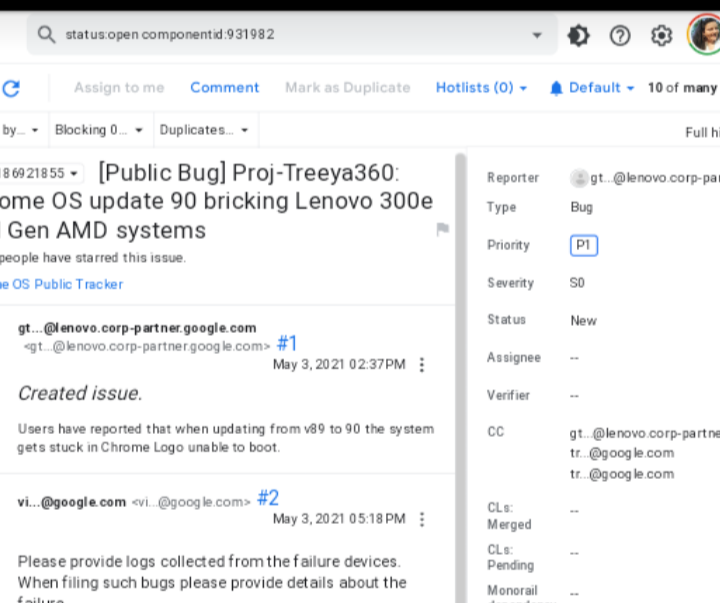Open the comment #2 permalink

pyautogui.click(x=268, y=498)
